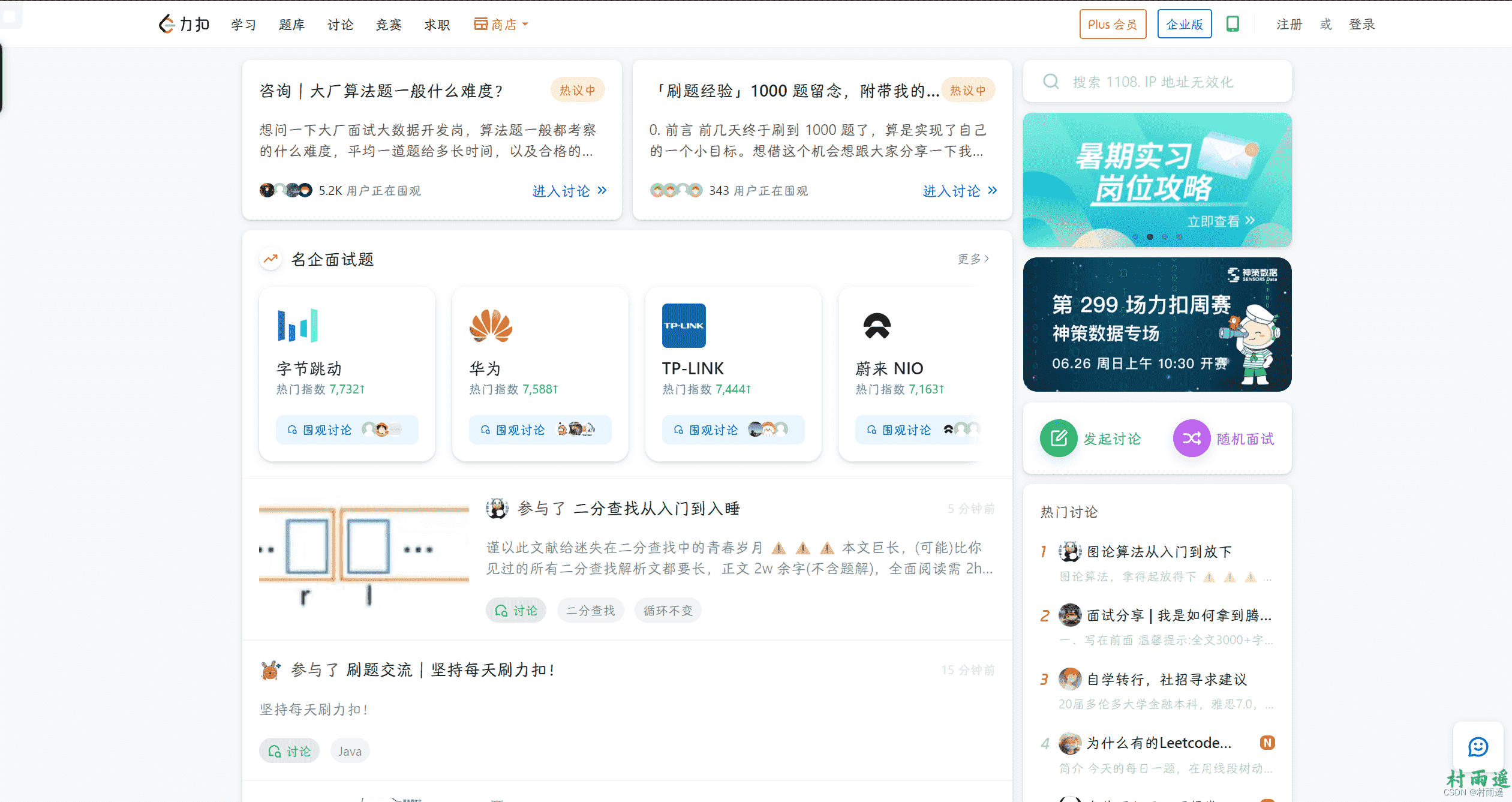The image size is (1512, 802).
Task: Click the purple 随机面试 shuffle icon
Action: pos(1191,438)
